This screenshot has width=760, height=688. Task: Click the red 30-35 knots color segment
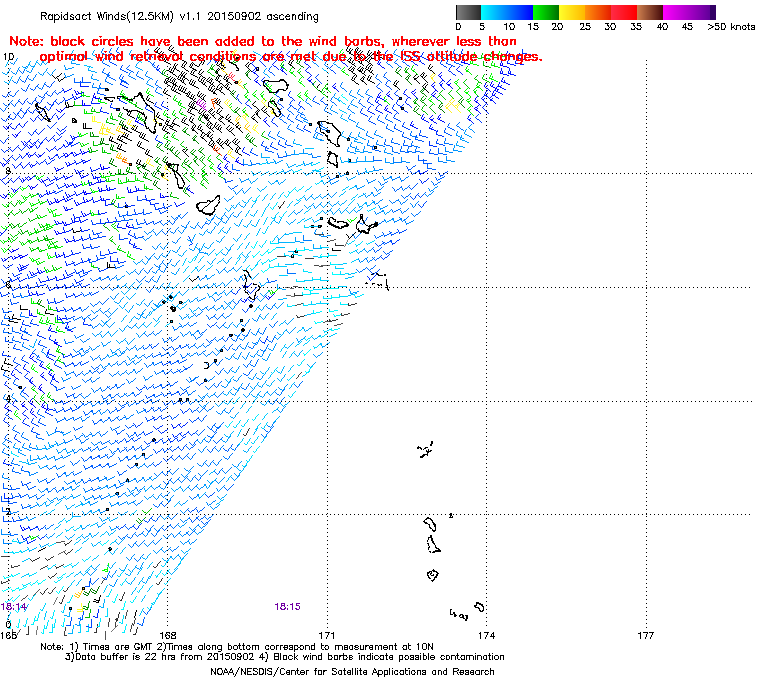click(x=624, y=12)
